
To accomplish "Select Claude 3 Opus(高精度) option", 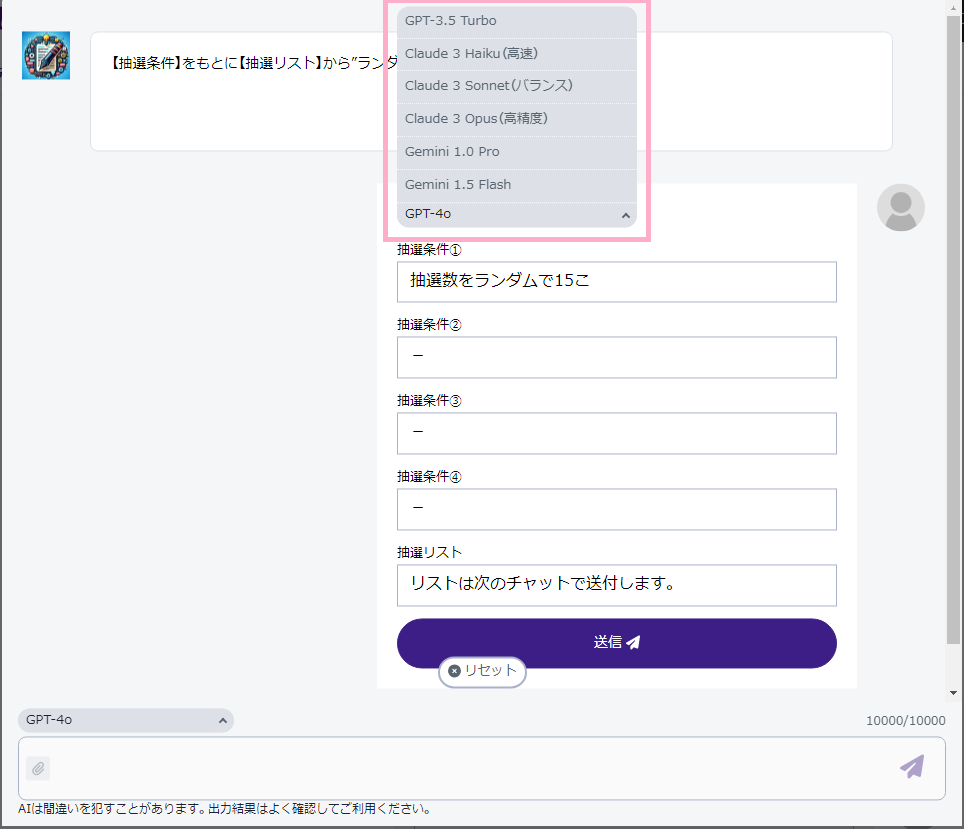I will (x=516, y=119).
